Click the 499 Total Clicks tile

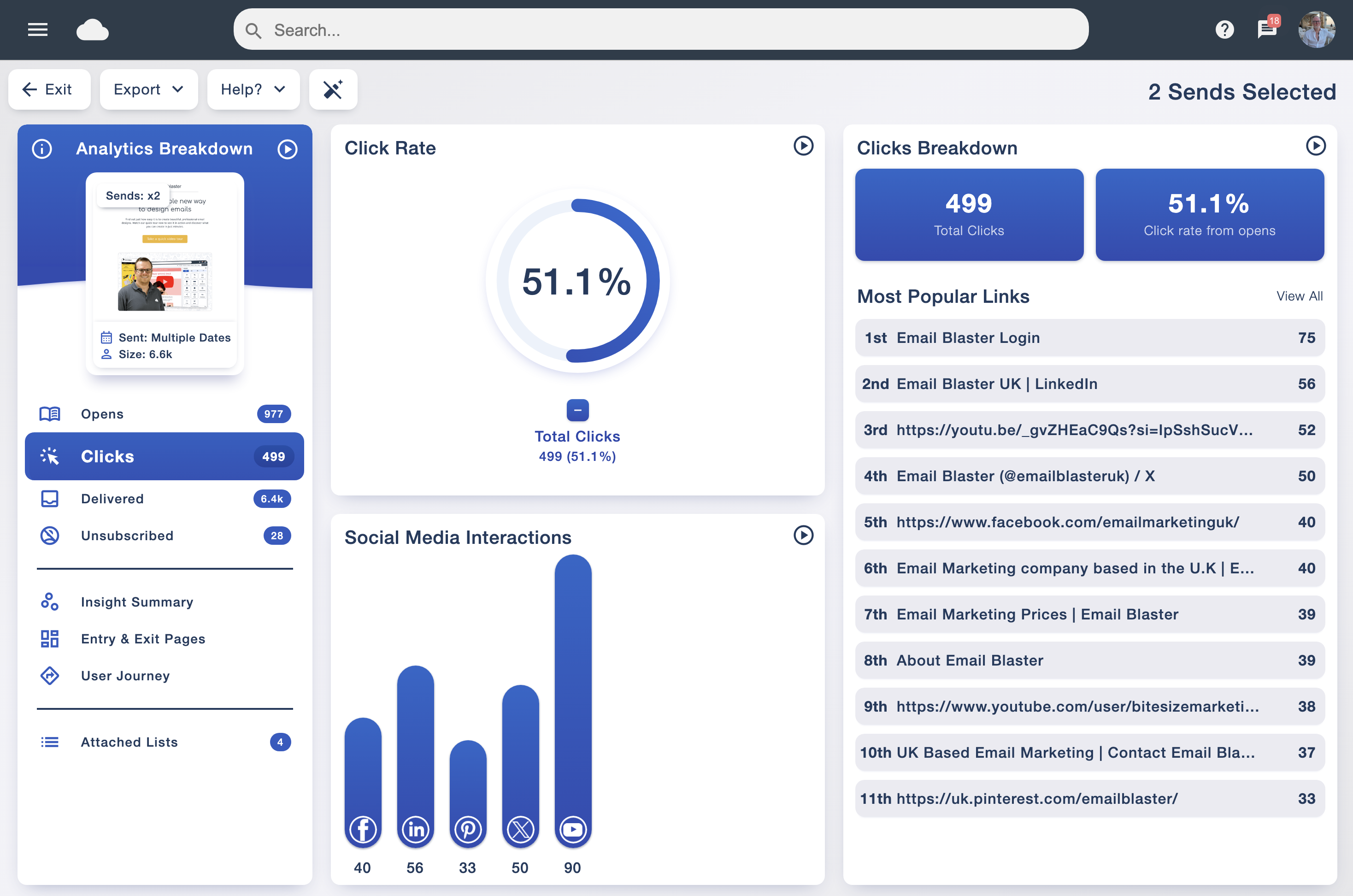pos(969,215)
